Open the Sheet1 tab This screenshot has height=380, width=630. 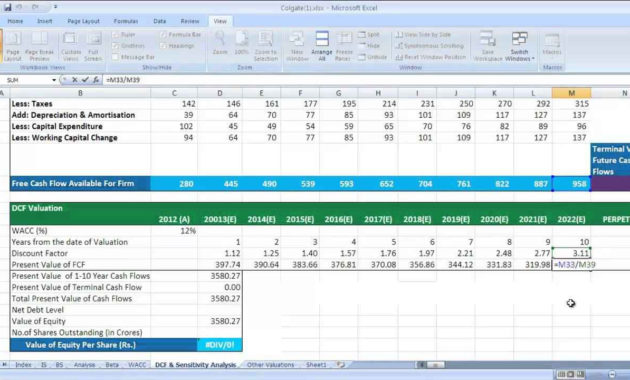click(316, 365)
